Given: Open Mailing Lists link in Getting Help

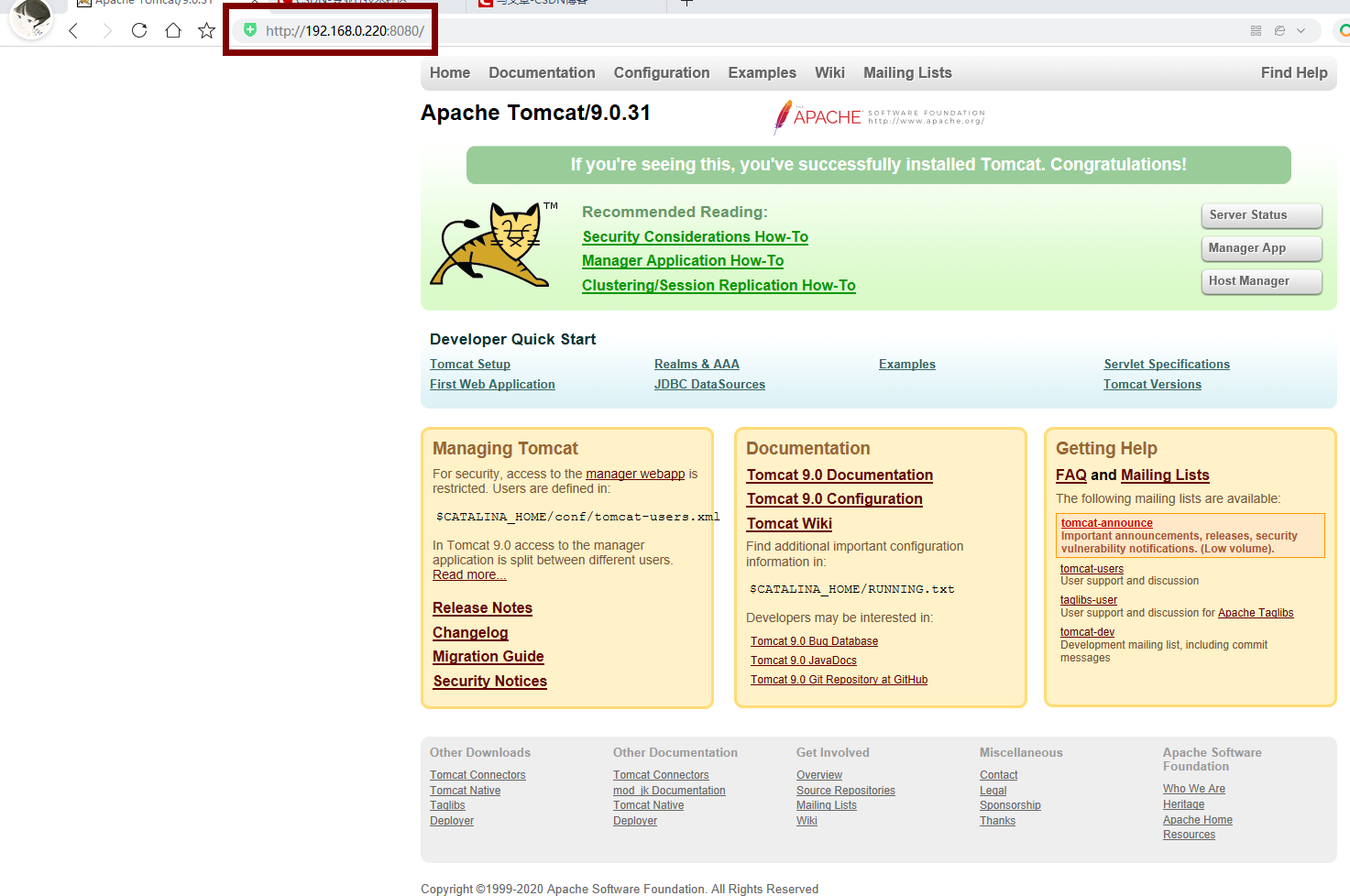Looking at the screenshot, I should [1165, 475].
